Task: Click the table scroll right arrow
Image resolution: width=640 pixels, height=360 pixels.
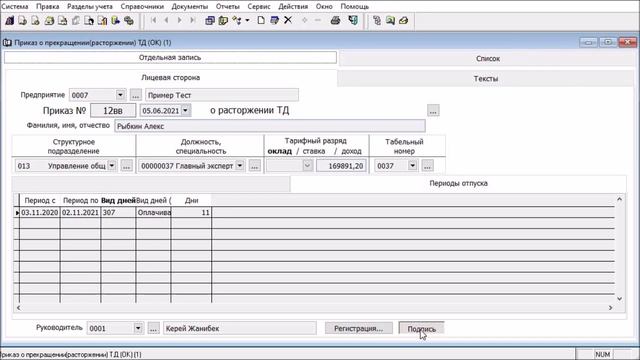Action: pos(611,308)
